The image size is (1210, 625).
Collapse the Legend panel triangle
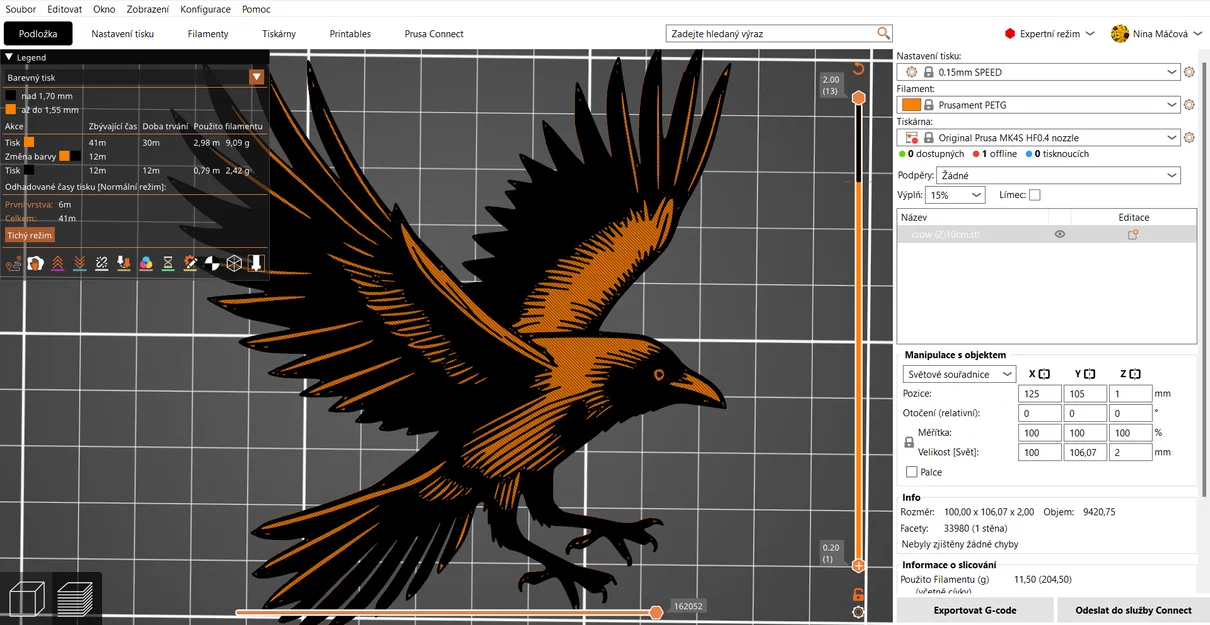9,58
